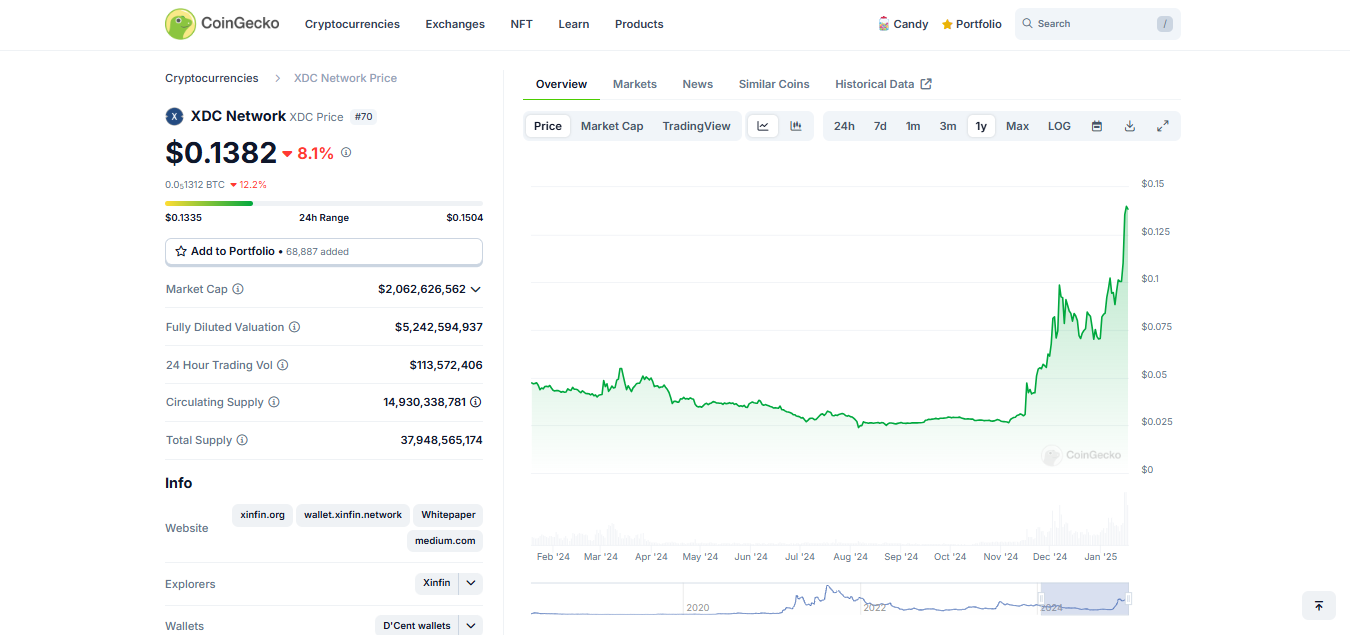
Task: Switch to line chart view
Action: tap(763, 126)
